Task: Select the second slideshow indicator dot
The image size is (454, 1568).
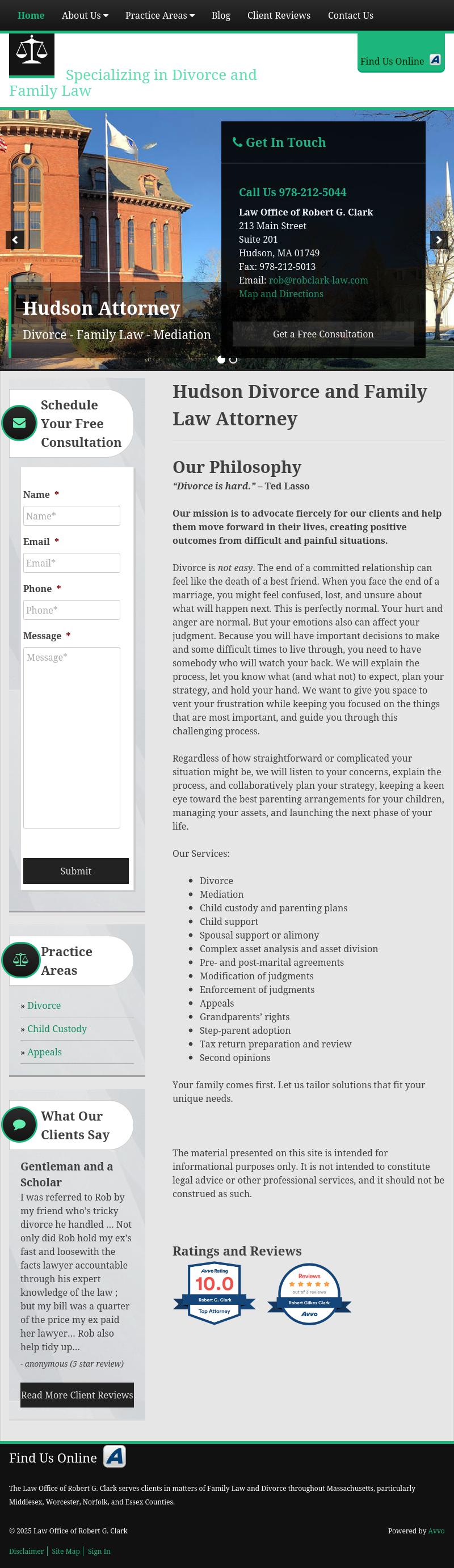Action: (x=233, y=360)
